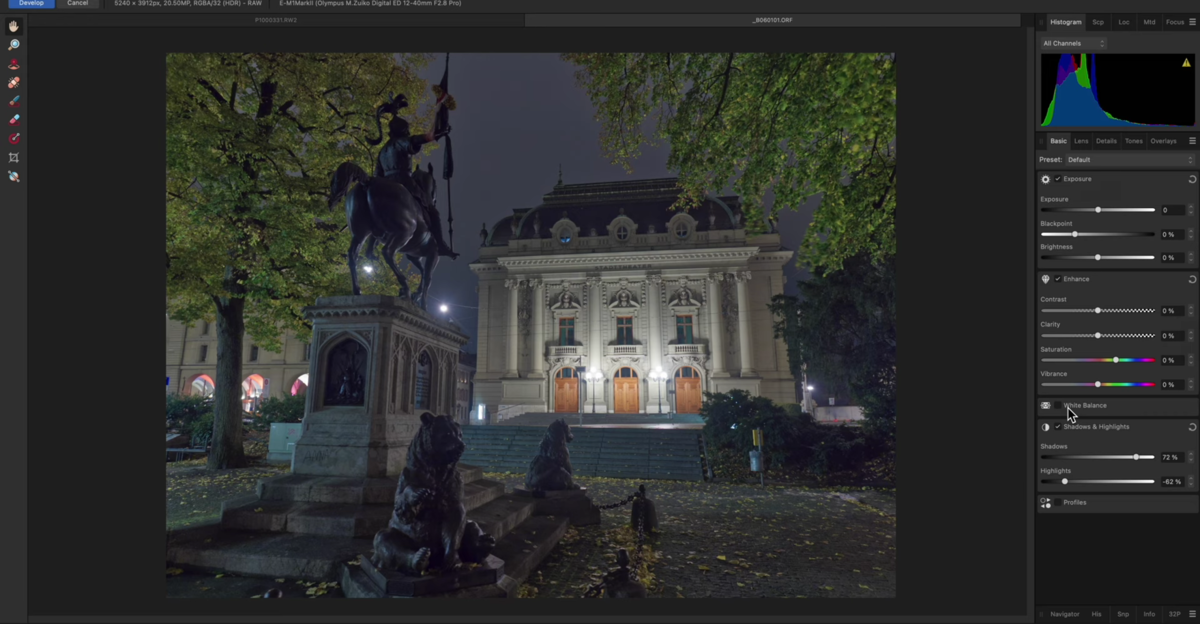Switch to the Lens tab

tap(1081, 141)
